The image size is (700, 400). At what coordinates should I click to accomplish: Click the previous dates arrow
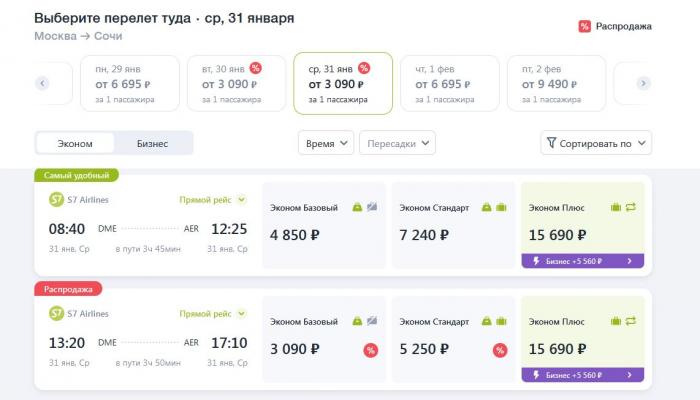click(x=42, y=83)
